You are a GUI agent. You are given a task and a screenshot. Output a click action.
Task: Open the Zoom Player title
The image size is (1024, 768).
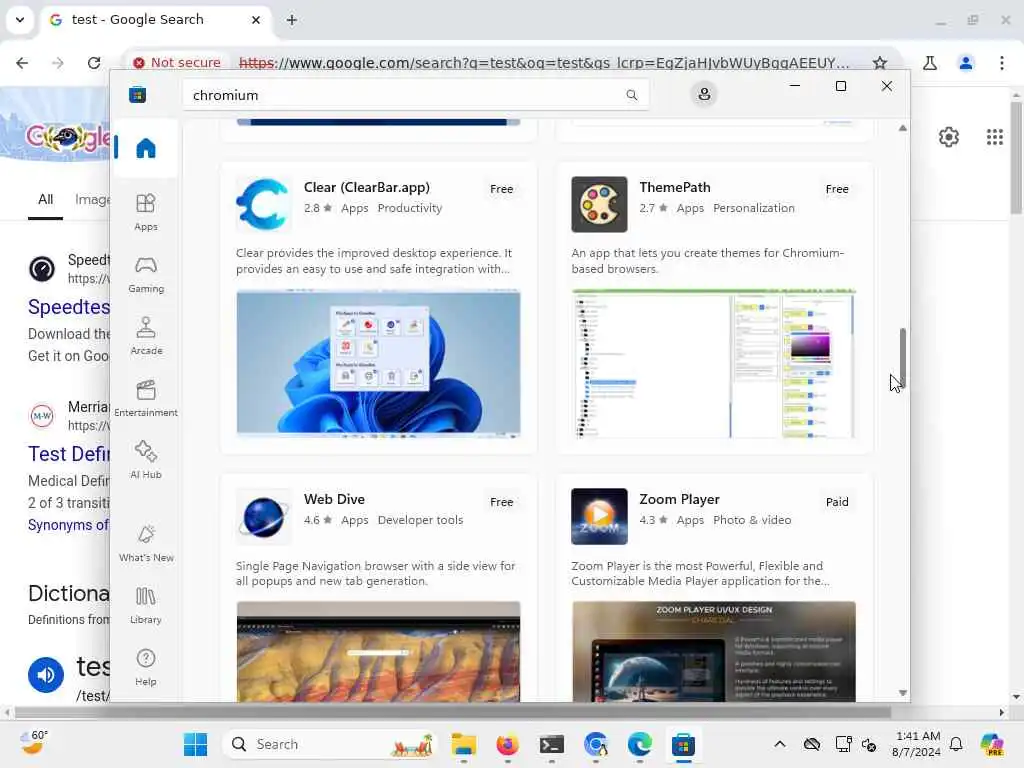(x=679, y=500)
